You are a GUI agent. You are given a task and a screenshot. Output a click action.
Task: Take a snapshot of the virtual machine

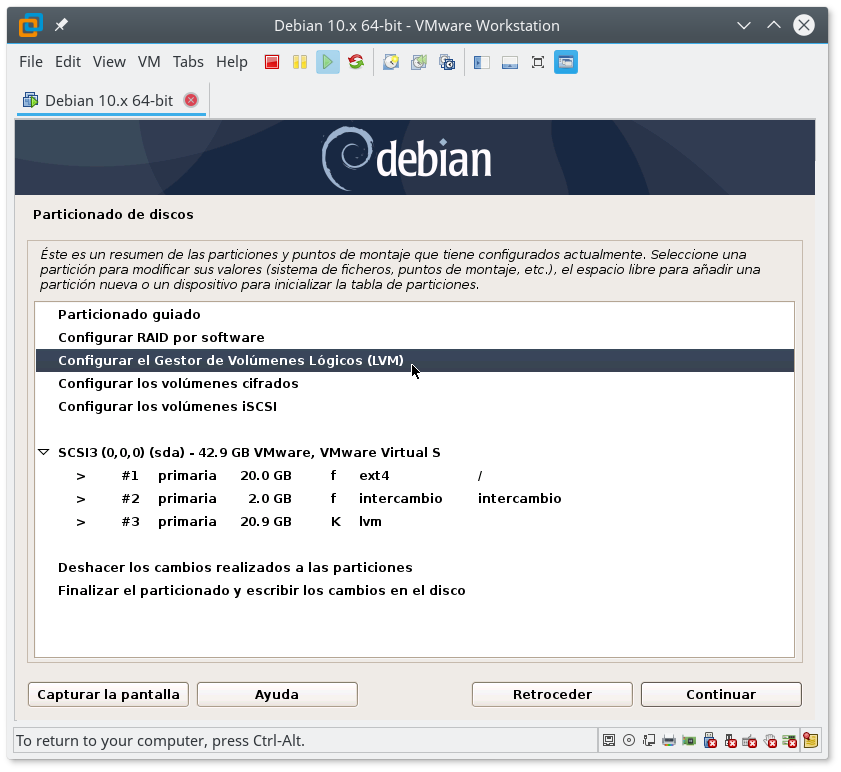click(391, 62)
